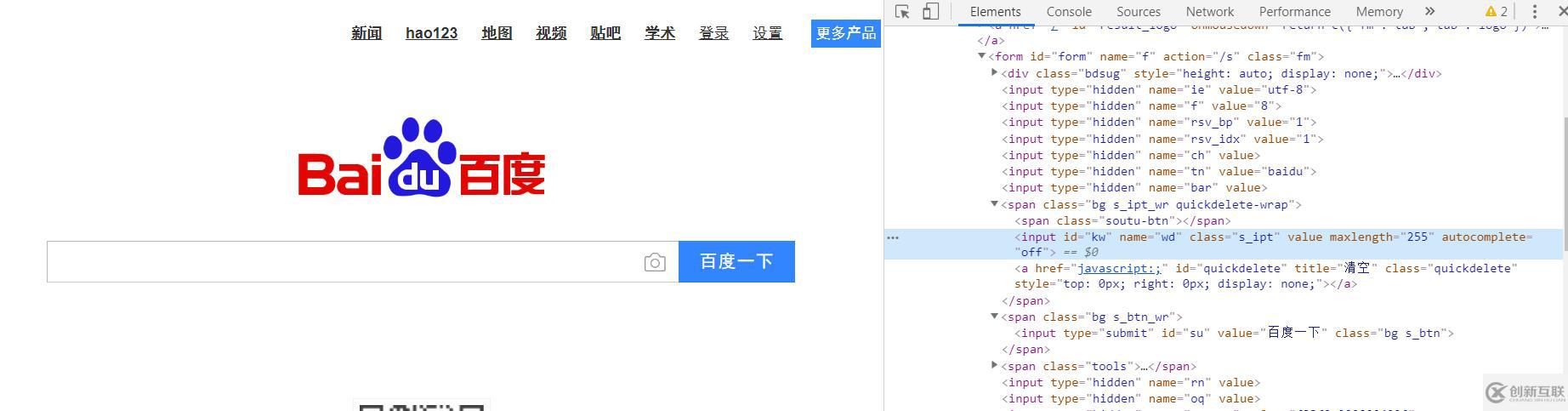Select the hidden input name="f" value="8" line
Image resolution: width=1568 pixels, height=411 pixels.
[x=1141, y=106]
